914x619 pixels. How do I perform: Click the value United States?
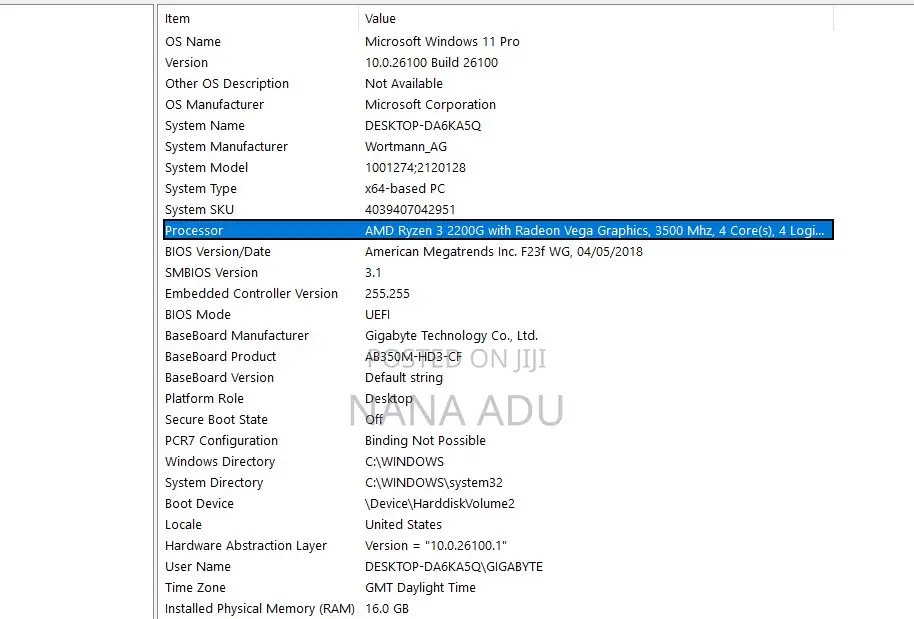click(x=403, y=525)
